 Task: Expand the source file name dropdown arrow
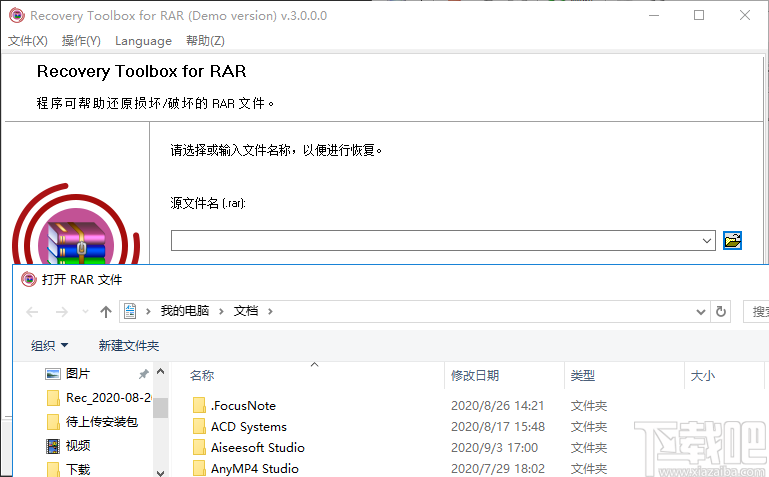(x=706, y=241)
